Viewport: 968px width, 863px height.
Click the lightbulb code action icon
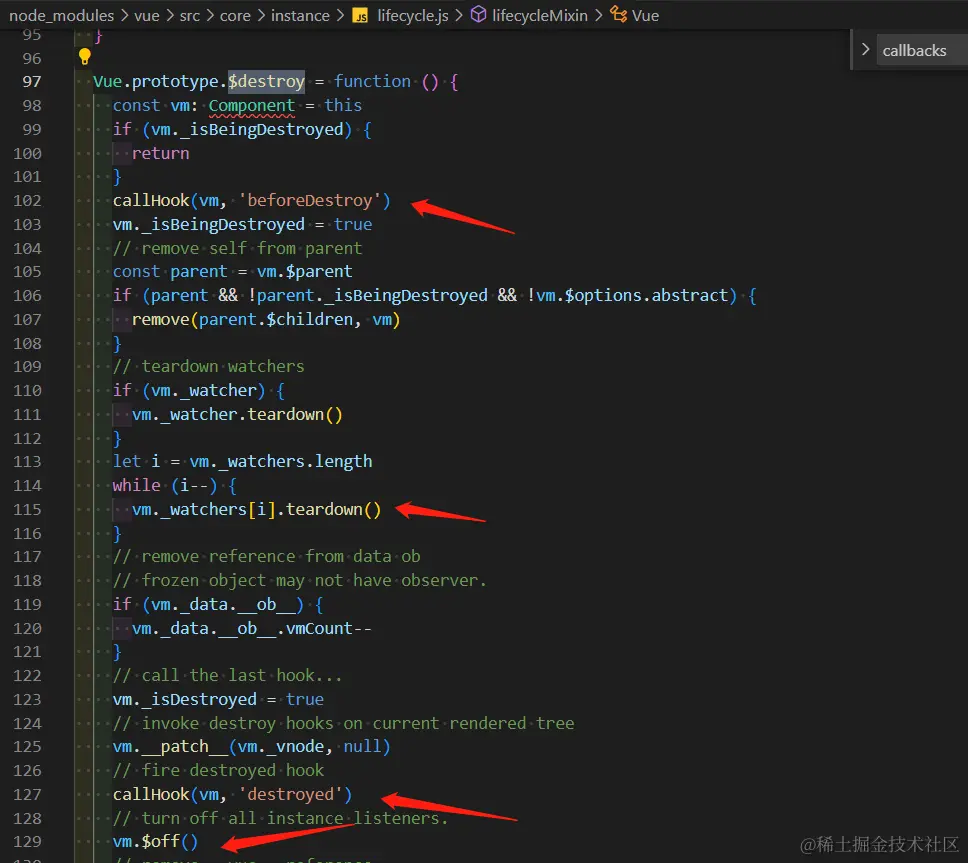(85, 57)
